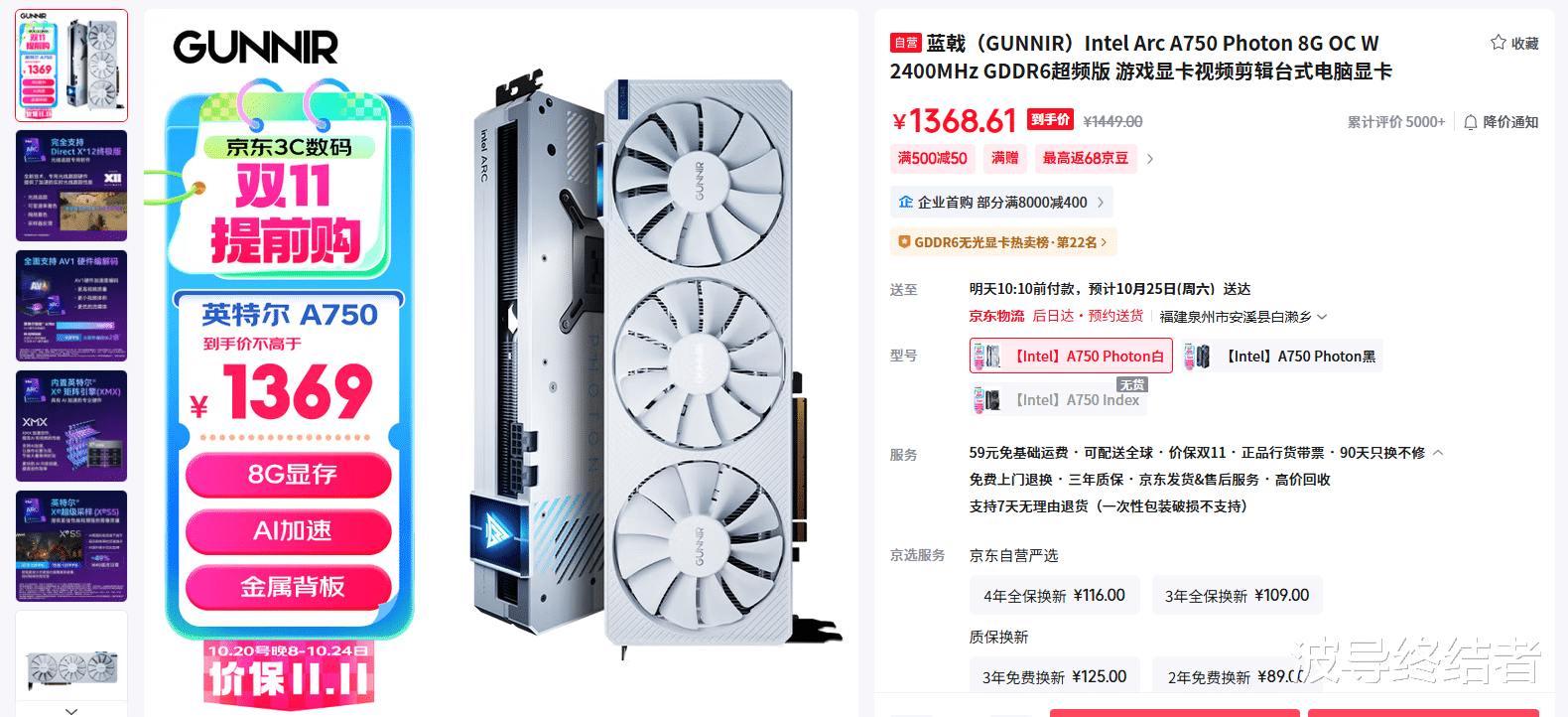Image resolution: width=1568 pixels, height=717 pixels.
Task: Choose 4年全保换新 ¥116.00 service option
Action: pyautogui.click(x=1054, y=595)
